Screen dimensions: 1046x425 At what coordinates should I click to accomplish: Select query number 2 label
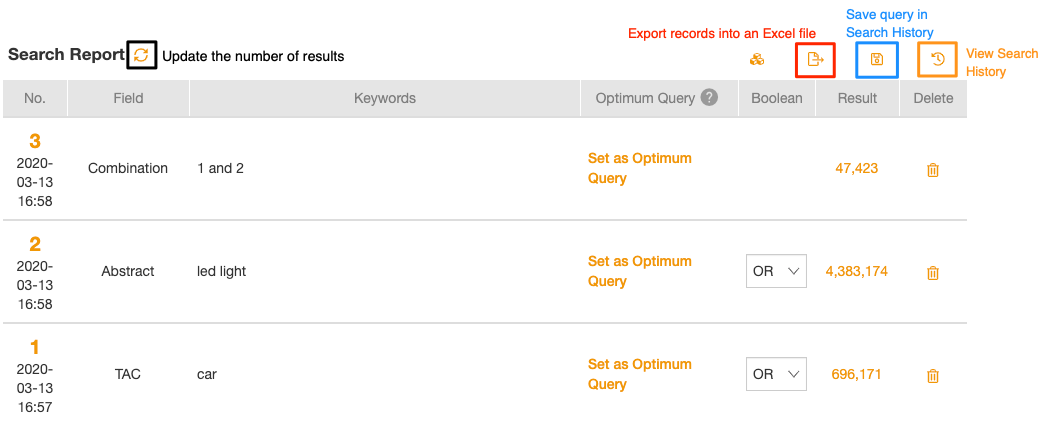[x=35, y=244]
